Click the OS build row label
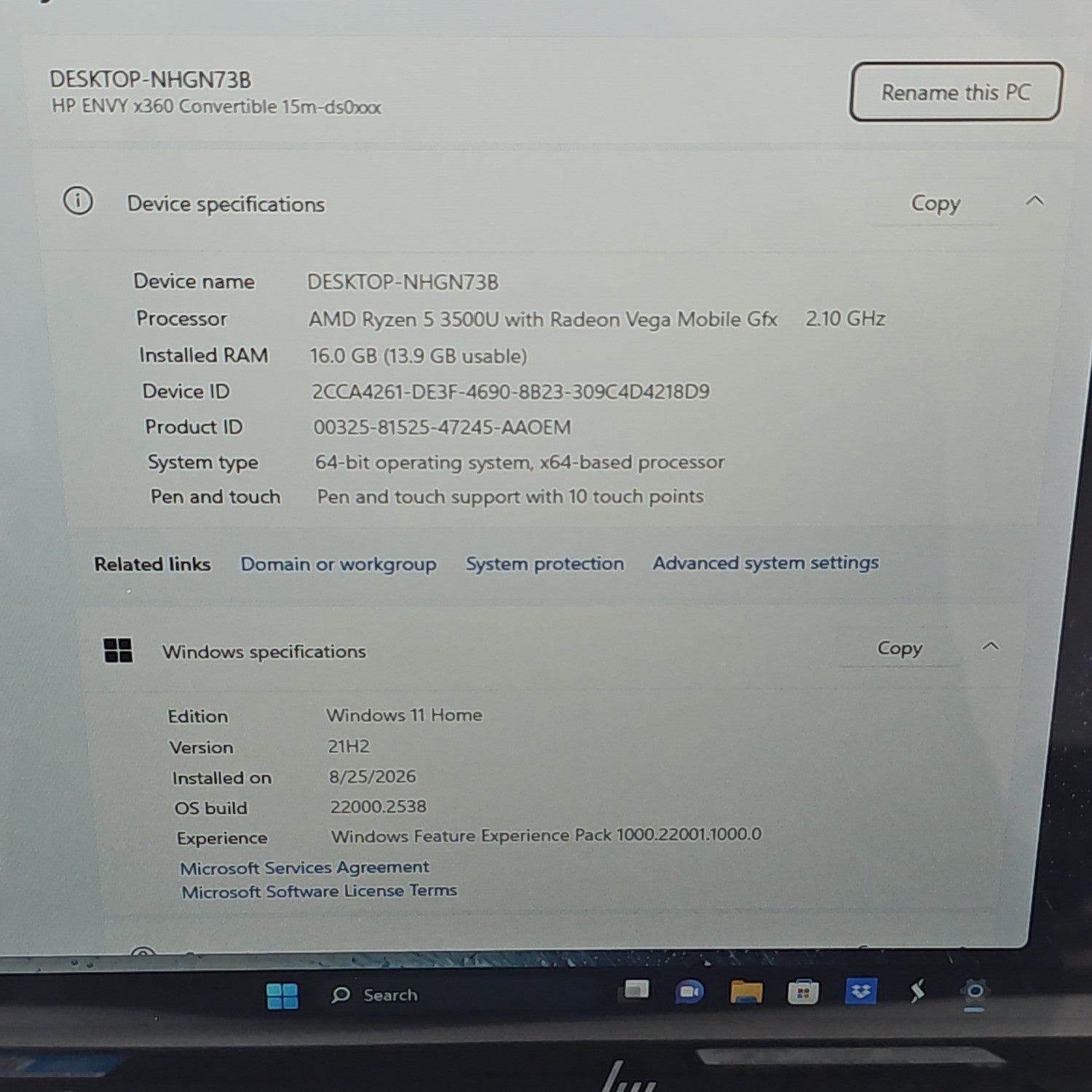The image size is (1092, 1092). [x=210, y=808]
